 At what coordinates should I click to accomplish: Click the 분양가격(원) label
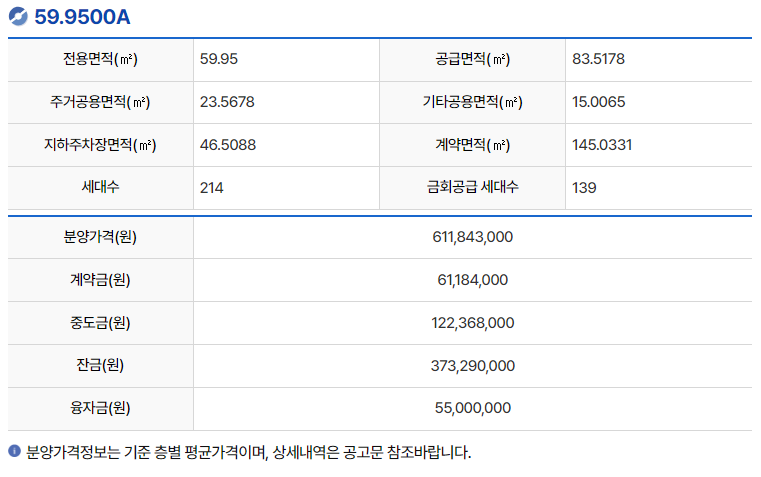[100, 237]
